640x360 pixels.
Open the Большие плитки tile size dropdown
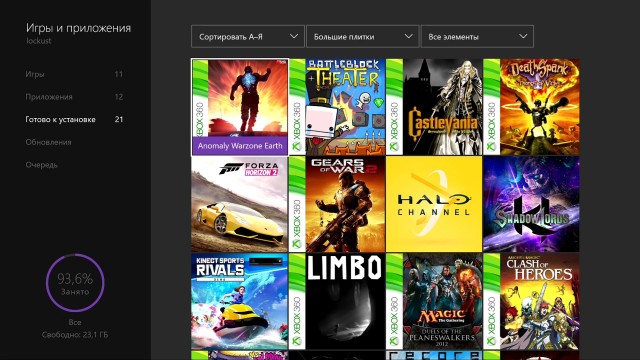pos(362,36)
